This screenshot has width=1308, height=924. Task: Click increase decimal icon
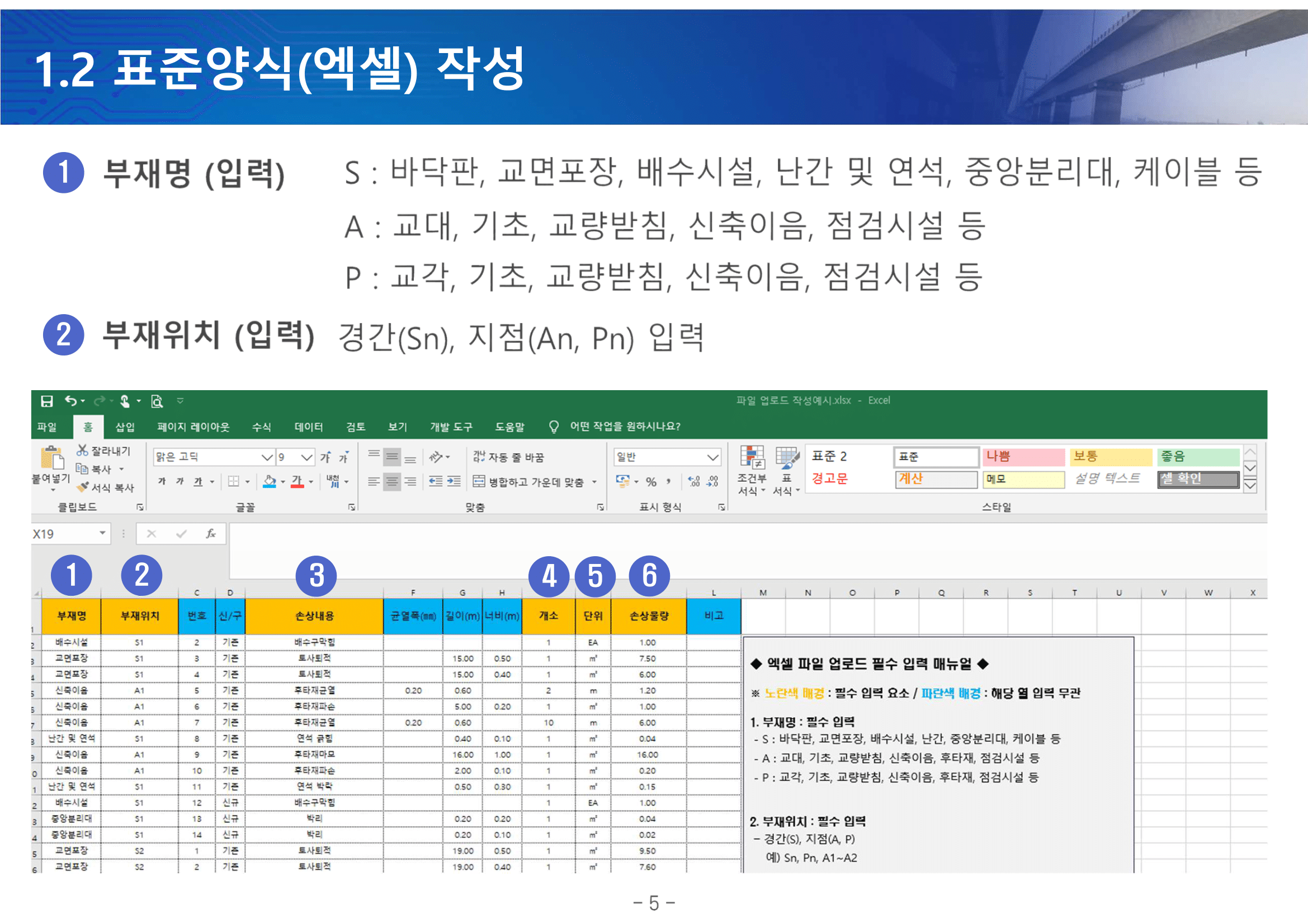pos(694,482)
